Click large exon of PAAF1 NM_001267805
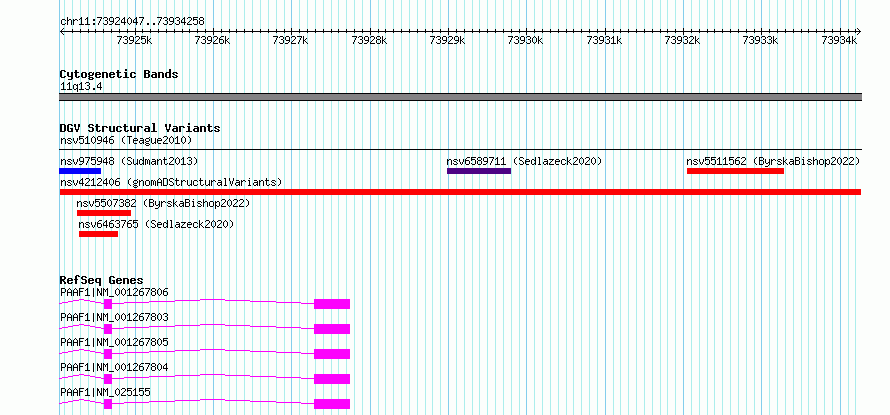 (332, 354)
